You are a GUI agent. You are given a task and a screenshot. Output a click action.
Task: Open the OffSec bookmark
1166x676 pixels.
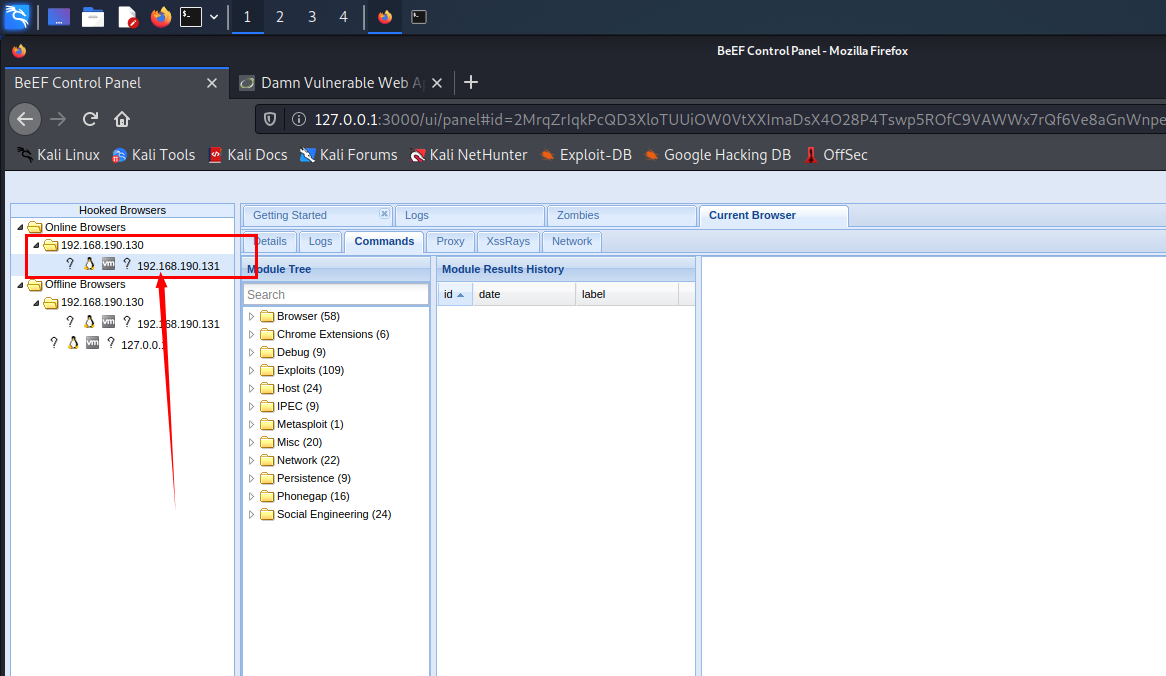pyautogui.click(x=836, y=155)
